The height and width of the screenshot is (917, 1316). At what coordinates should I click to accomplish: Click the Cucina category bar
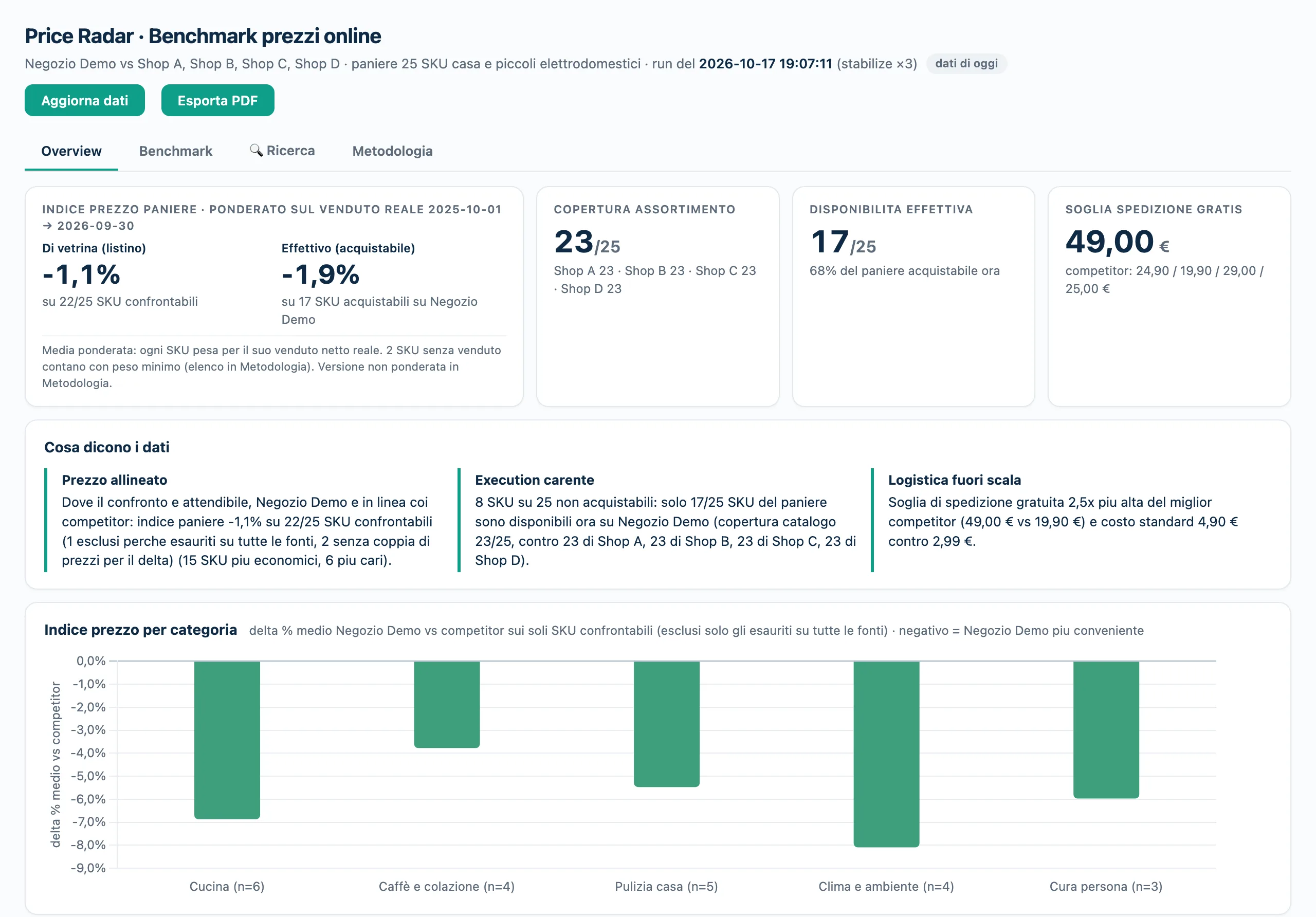click(x=227, y=740)
